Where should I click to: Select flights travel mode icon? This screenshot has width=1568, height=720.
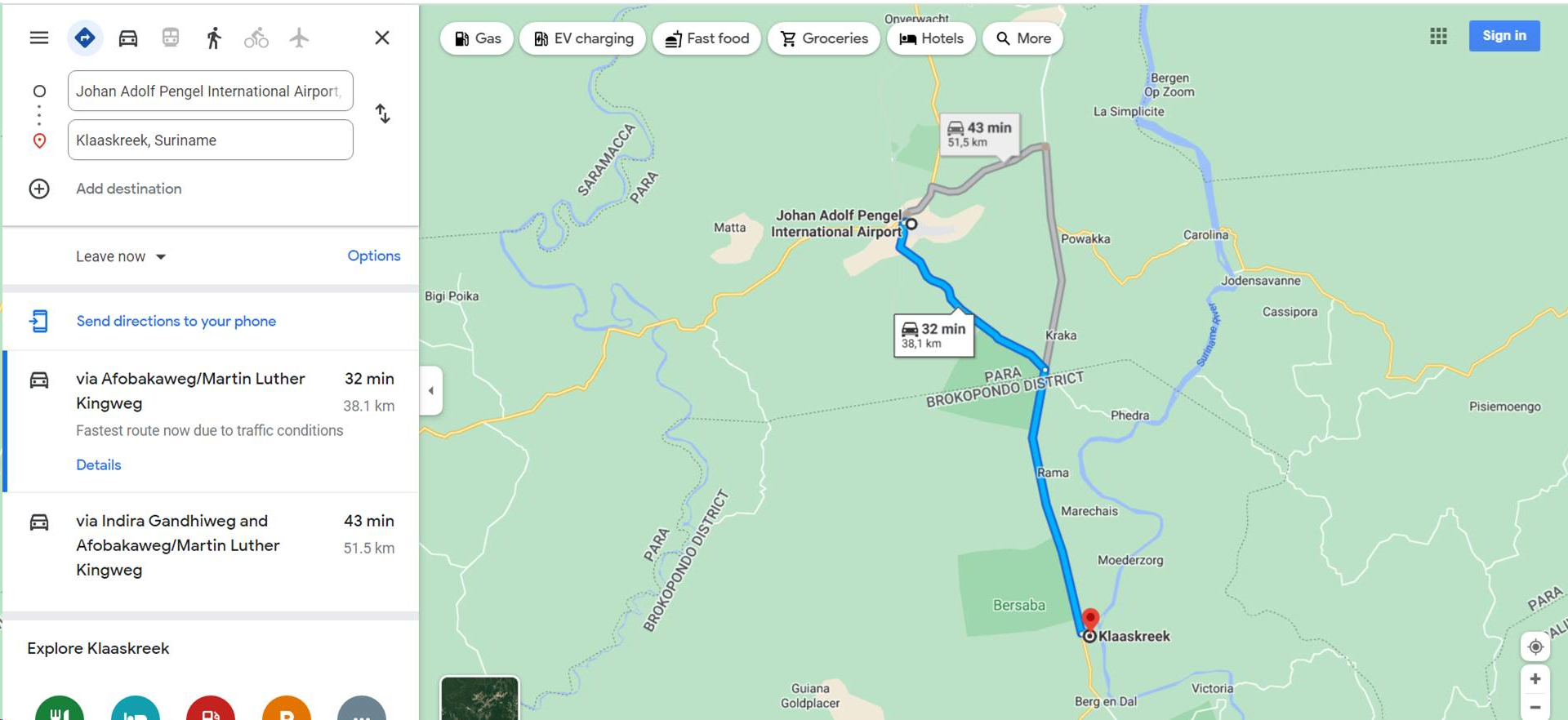[299, 38]
